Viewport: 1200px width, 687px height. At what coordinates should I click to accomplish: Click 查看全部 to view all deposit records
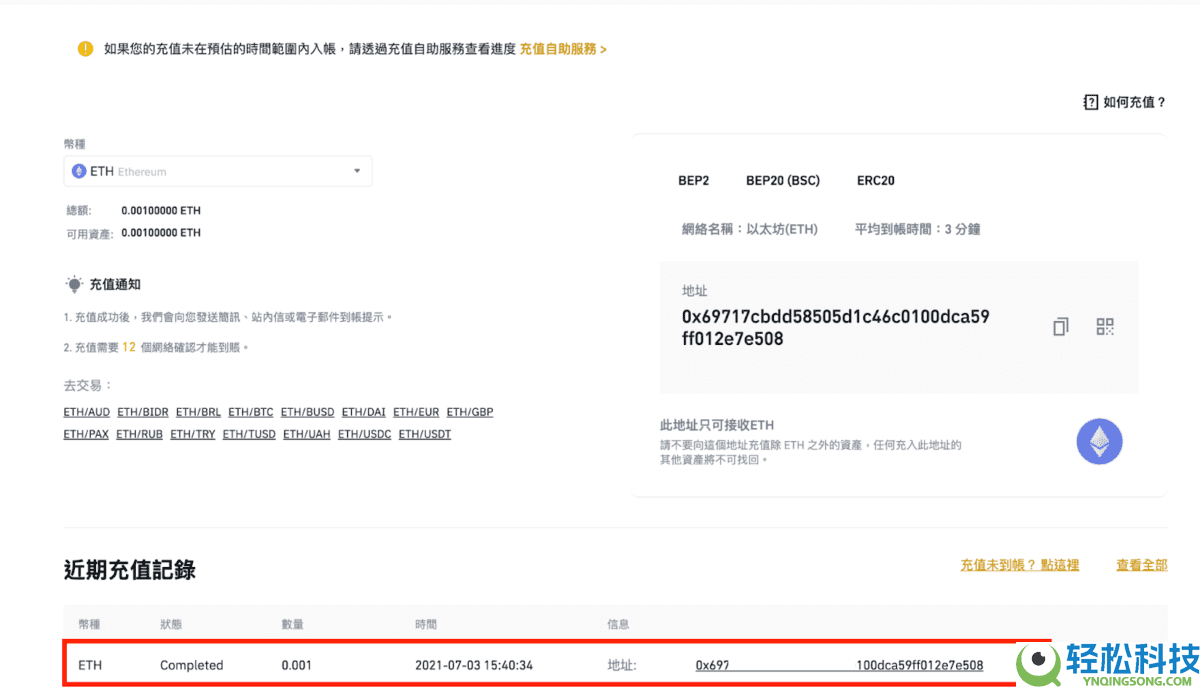1141,564
